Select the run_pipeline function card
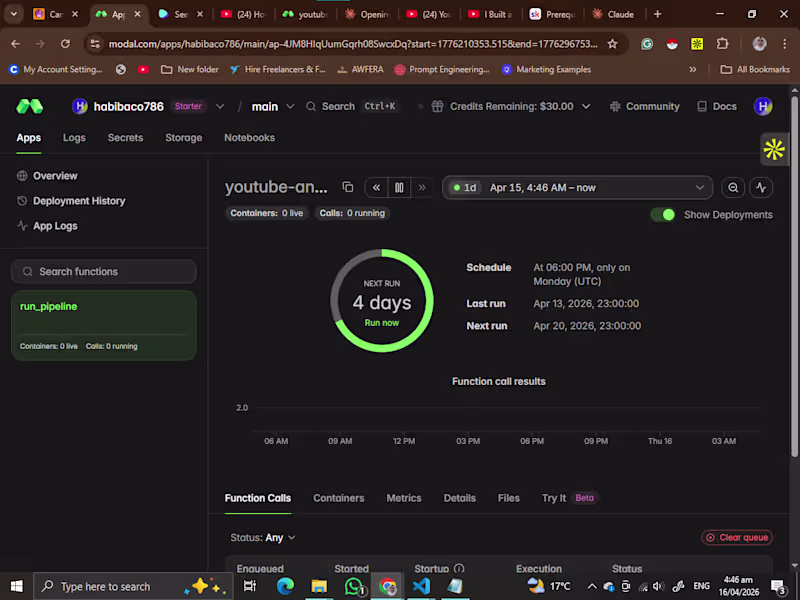The image size is (800, 600). [104, 326]
